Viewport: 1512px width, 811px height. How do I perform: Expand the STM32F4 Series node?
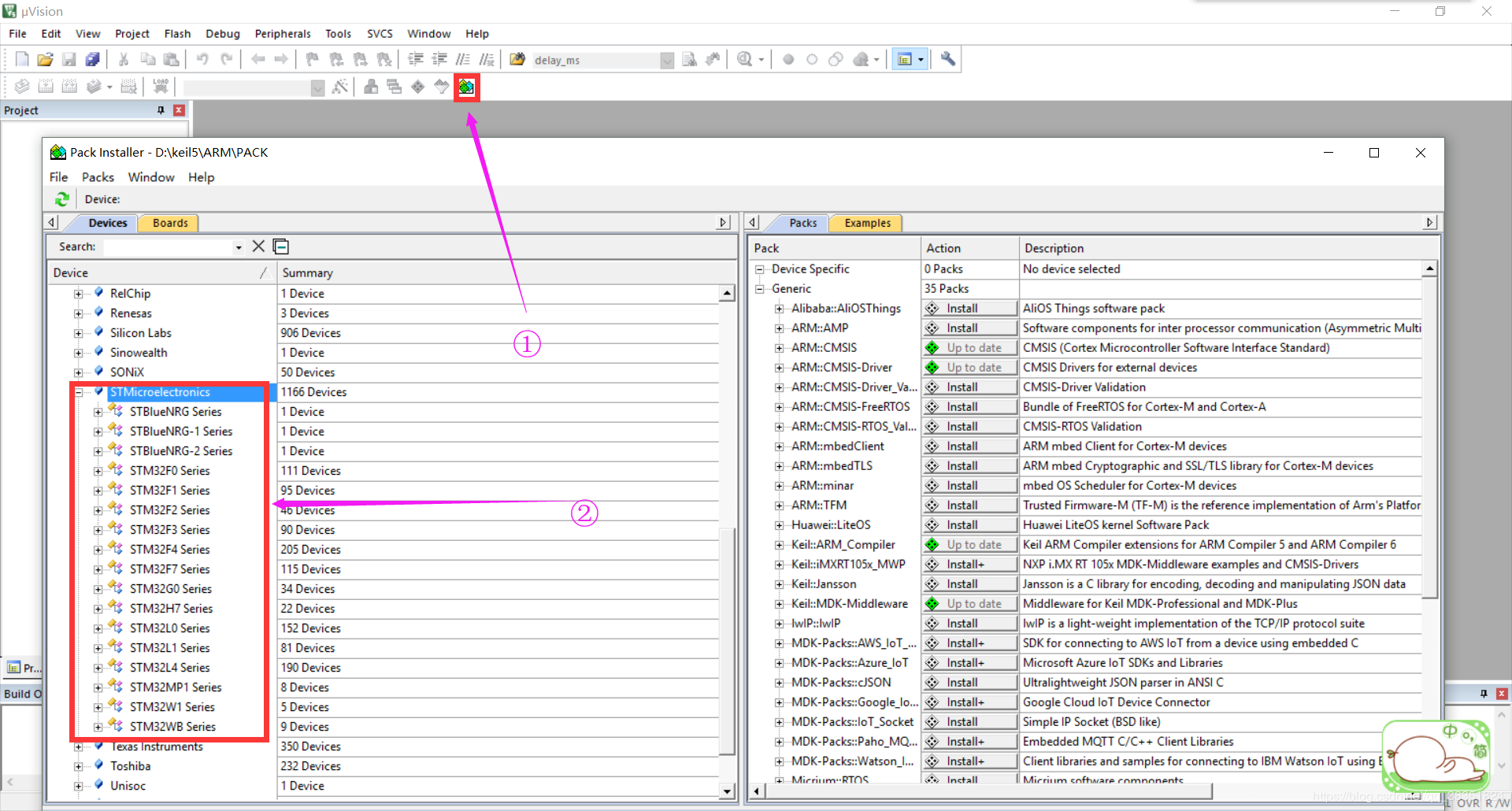coord(98,550)
